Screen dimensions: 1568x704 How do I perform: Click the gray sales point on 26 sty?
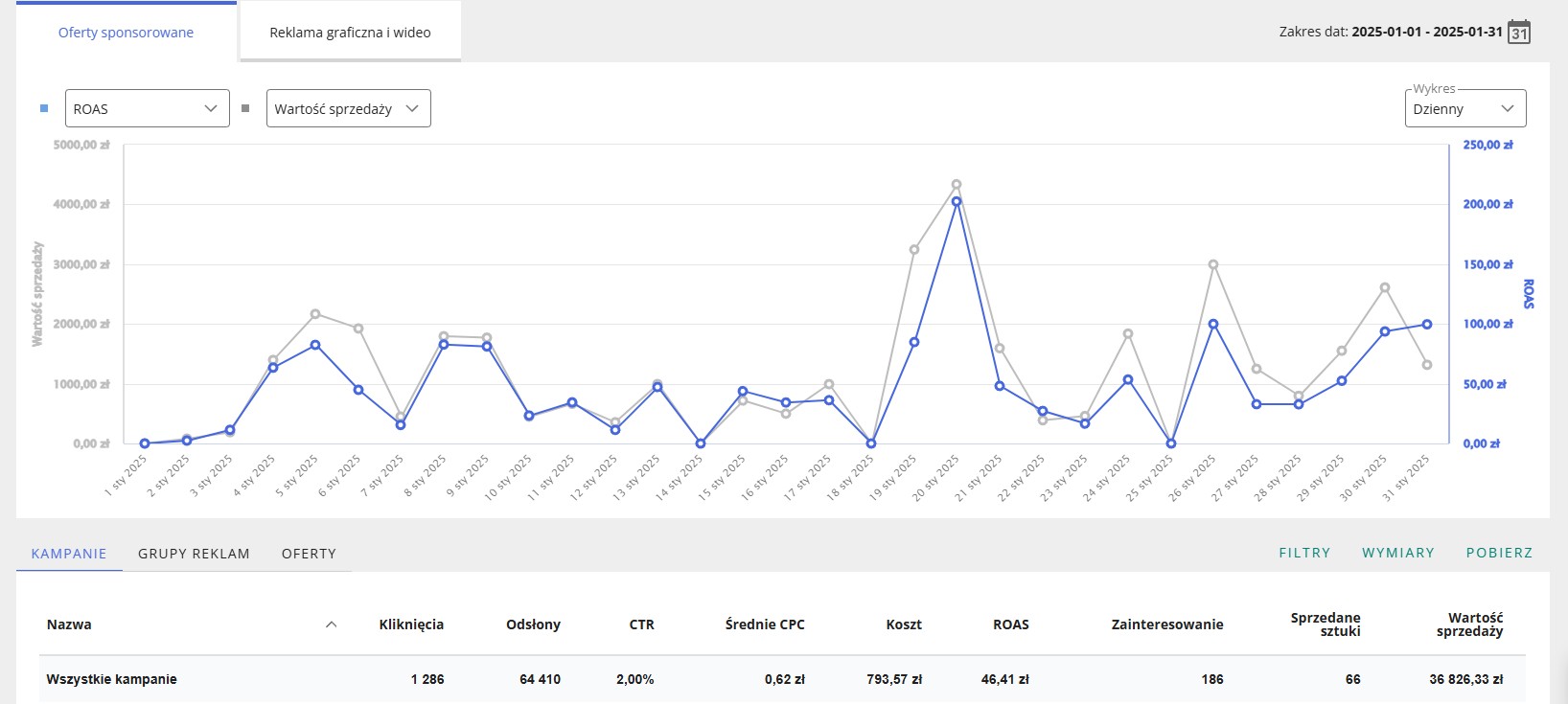(x=1213, y=264)
